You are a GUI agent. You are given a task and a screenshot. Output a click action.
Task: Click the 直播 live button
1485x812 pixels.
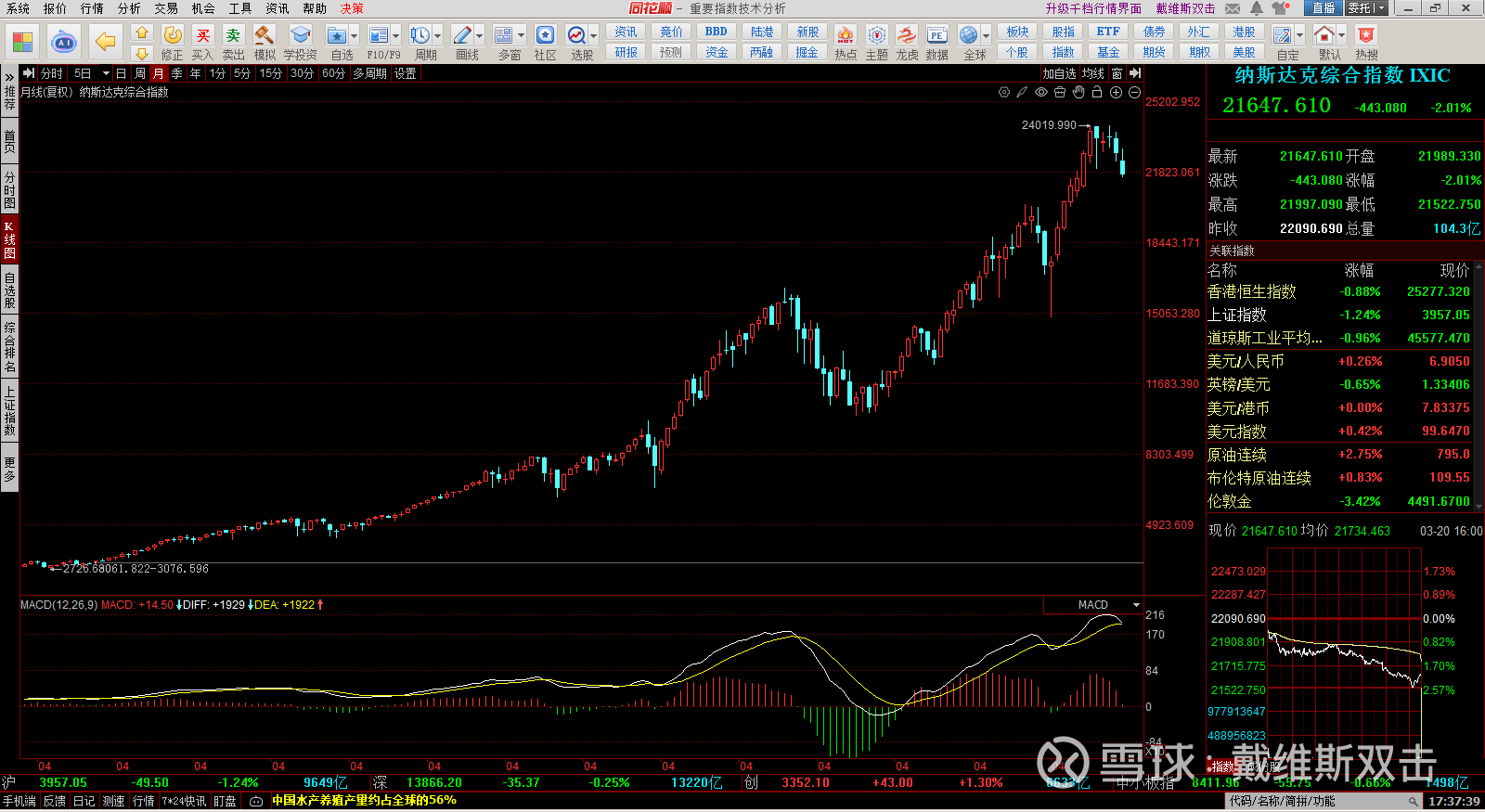click(1323, 8)
